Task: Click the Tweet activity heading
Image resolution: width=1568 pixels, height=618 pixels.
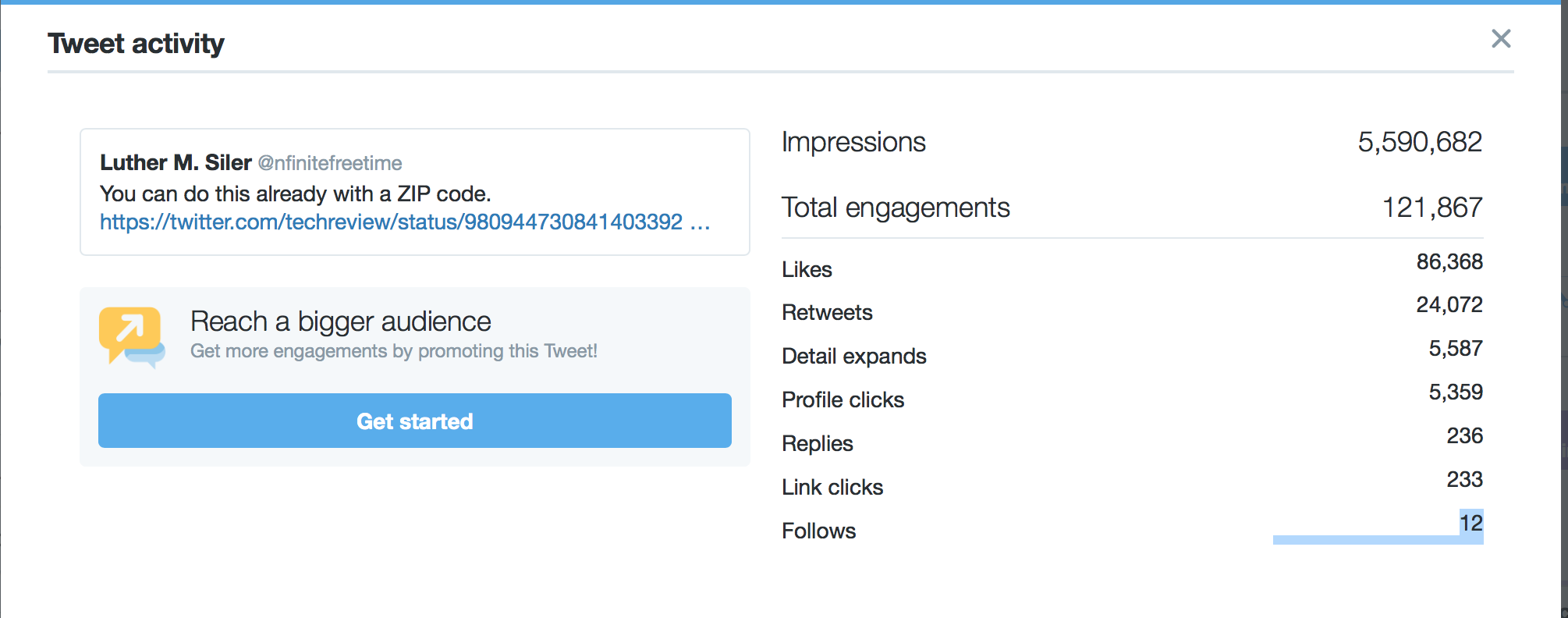Action: [136, 44]
